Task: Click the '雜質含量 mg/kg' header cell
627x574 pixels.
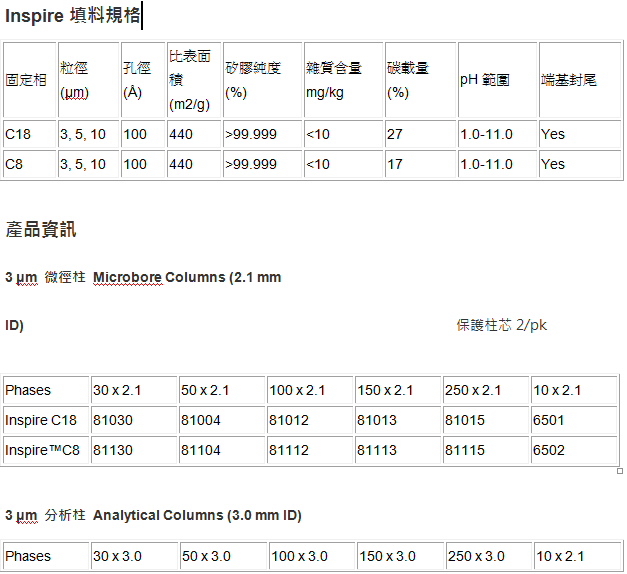Action: click(343, 80)
